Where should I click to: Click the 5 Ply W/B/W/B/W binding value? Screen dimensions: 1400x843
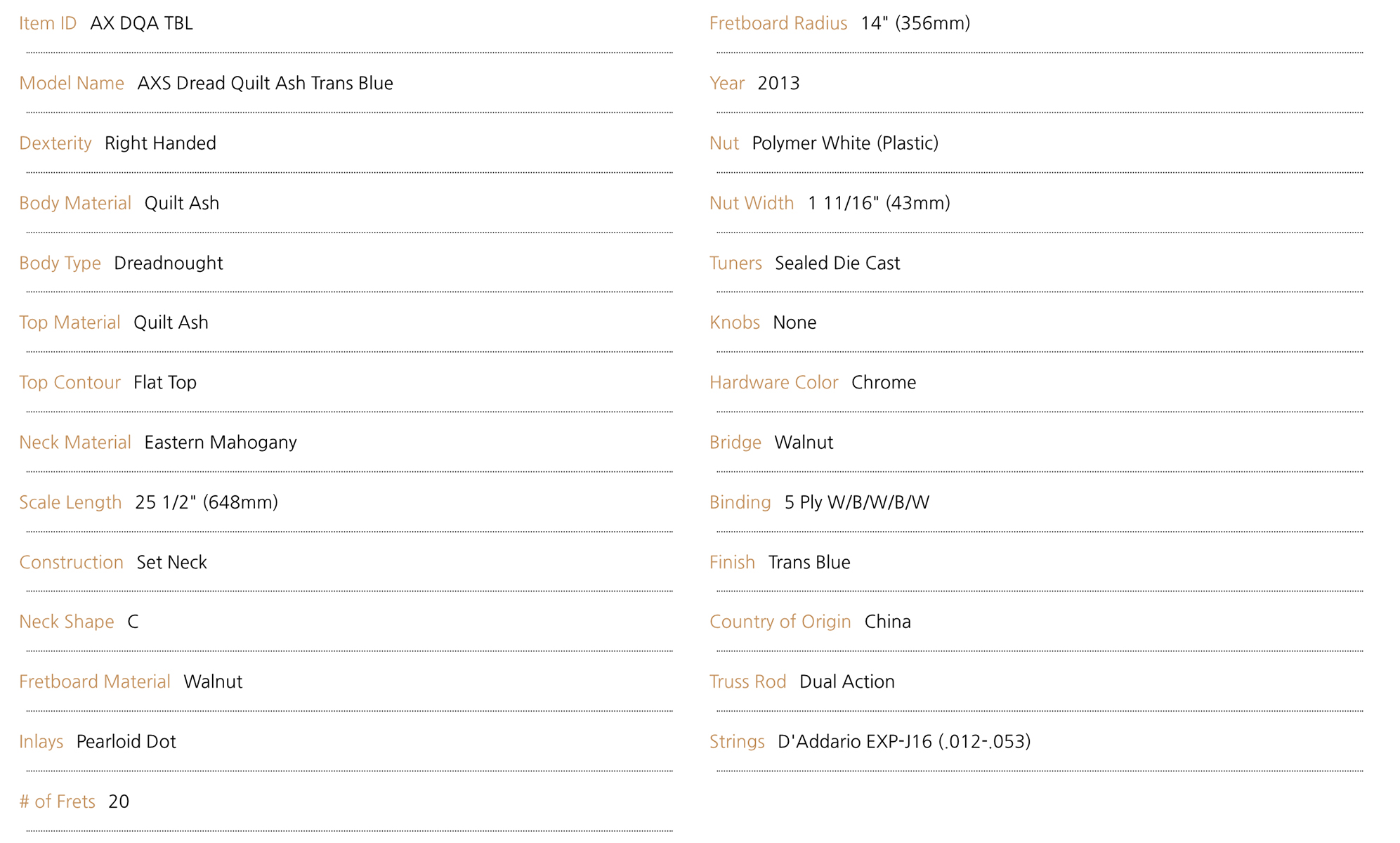tap(856, 502)
